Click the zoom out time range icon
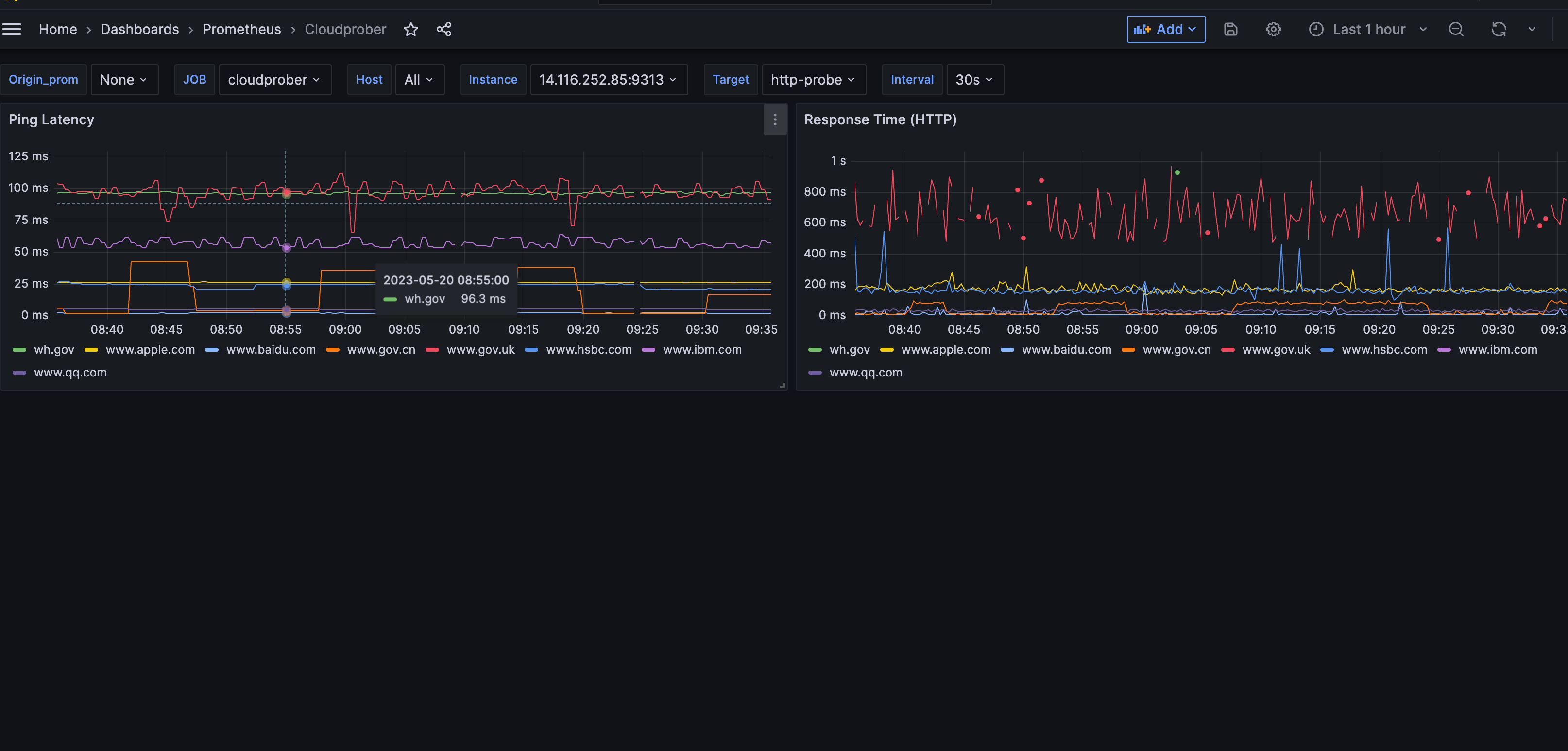 pos(1455,29)
